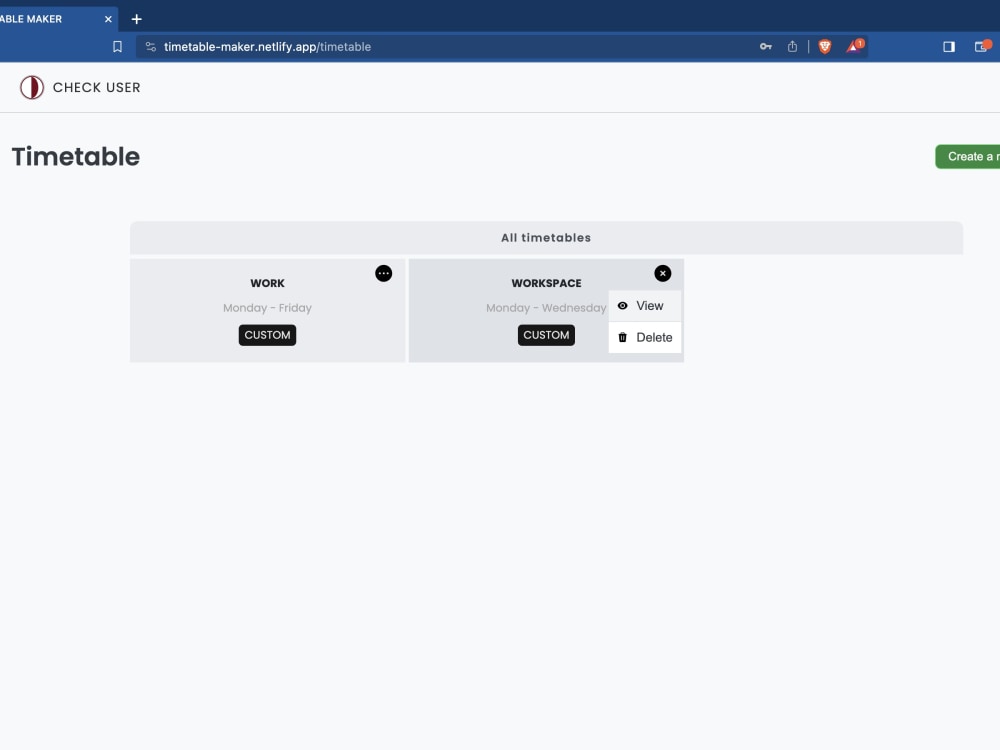Open Brave wallet icon at right

982,46
